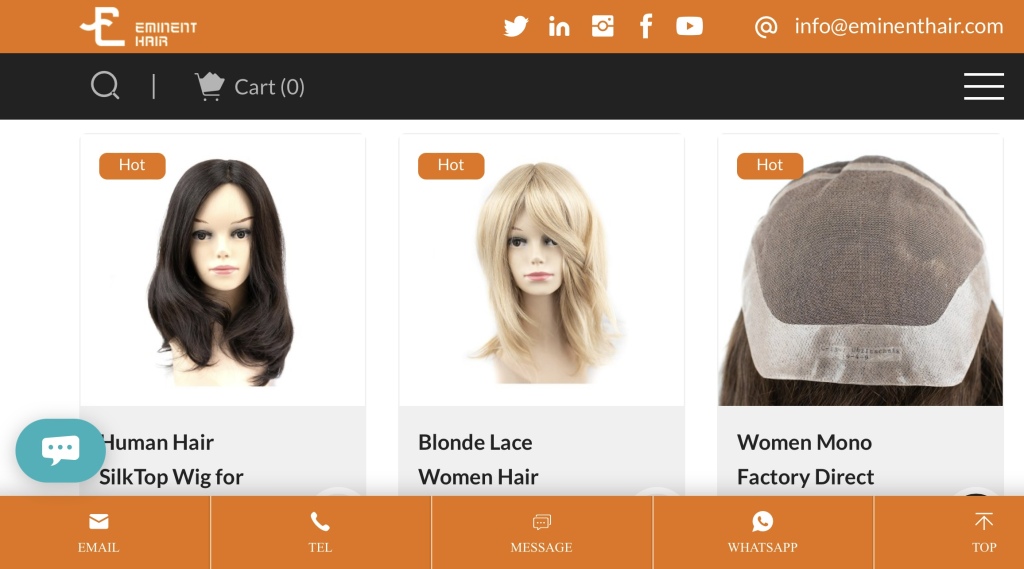
Task: Open WHATSAPP contact in bottom bar
Action: [x=763, y=532]
